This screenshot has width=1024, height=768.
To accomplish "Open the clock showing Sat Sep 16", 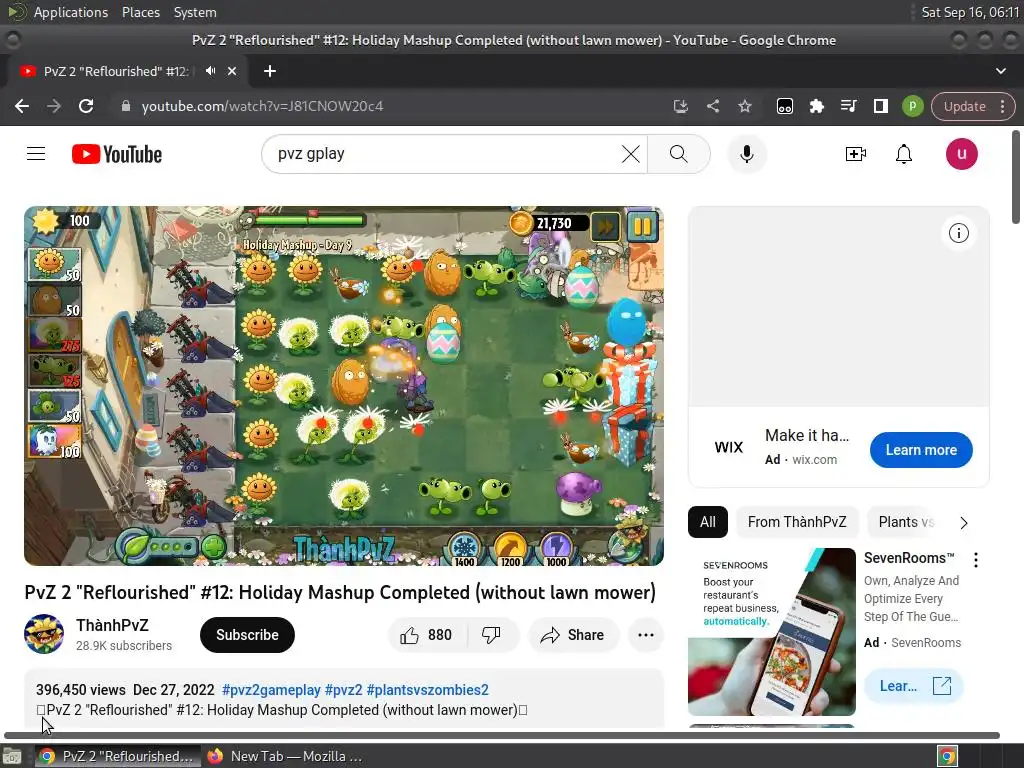I will (970, 12).
